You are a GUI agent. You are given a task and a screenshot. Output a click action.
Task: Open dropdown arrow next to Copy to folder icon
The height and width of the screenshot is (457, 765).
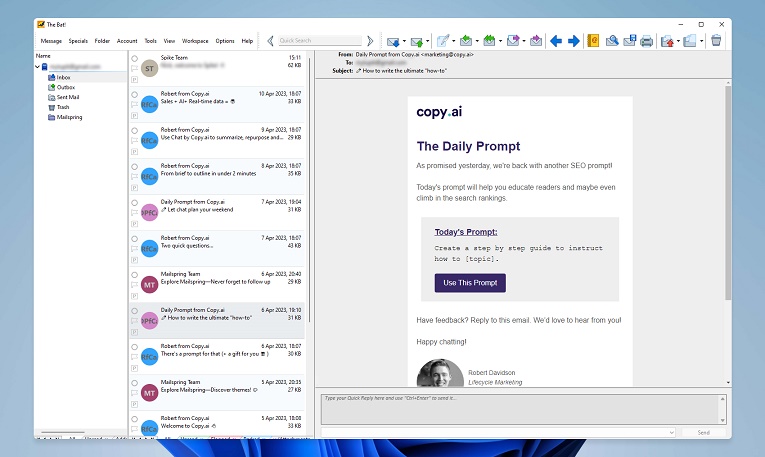point(702,41)
